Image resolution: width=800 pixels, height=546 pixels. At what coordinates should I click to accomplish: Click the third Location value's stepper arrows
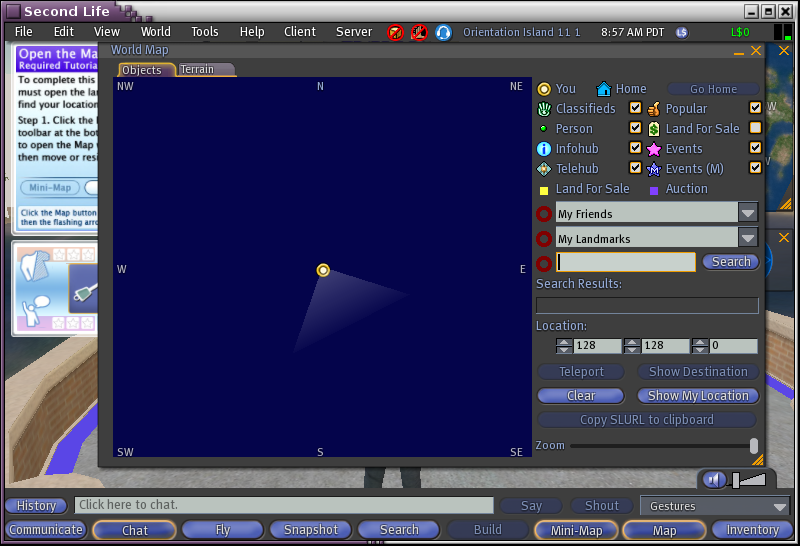pos(700,345)
